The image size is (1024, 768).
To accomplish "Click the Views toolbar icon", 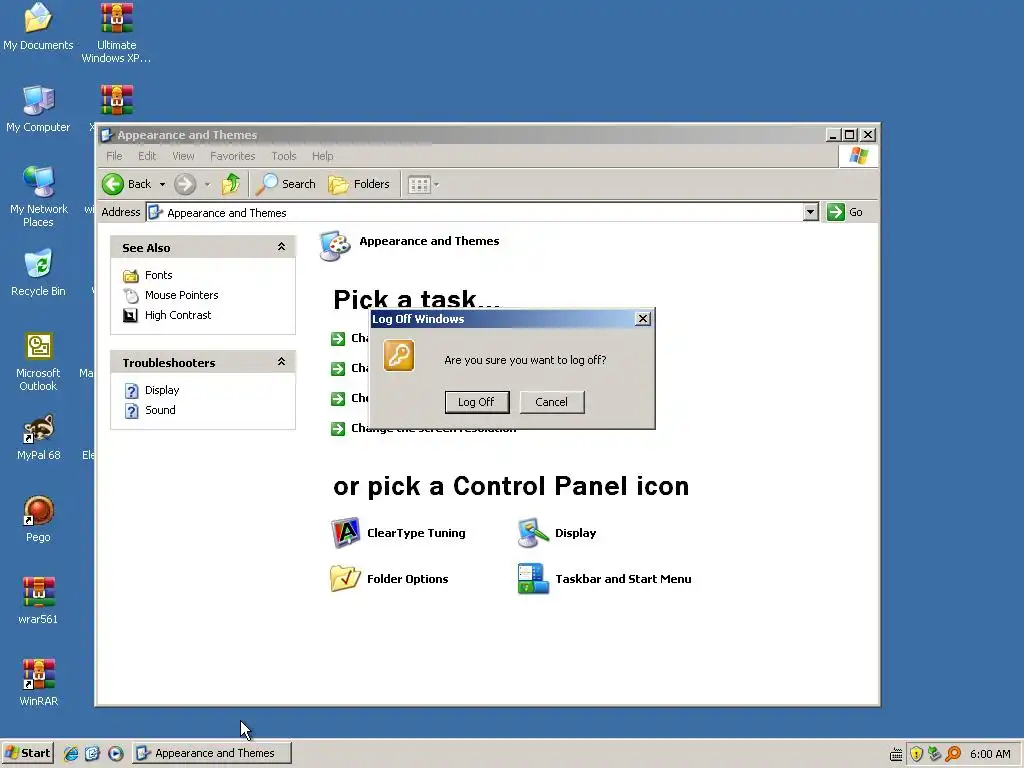I will 419,185.
